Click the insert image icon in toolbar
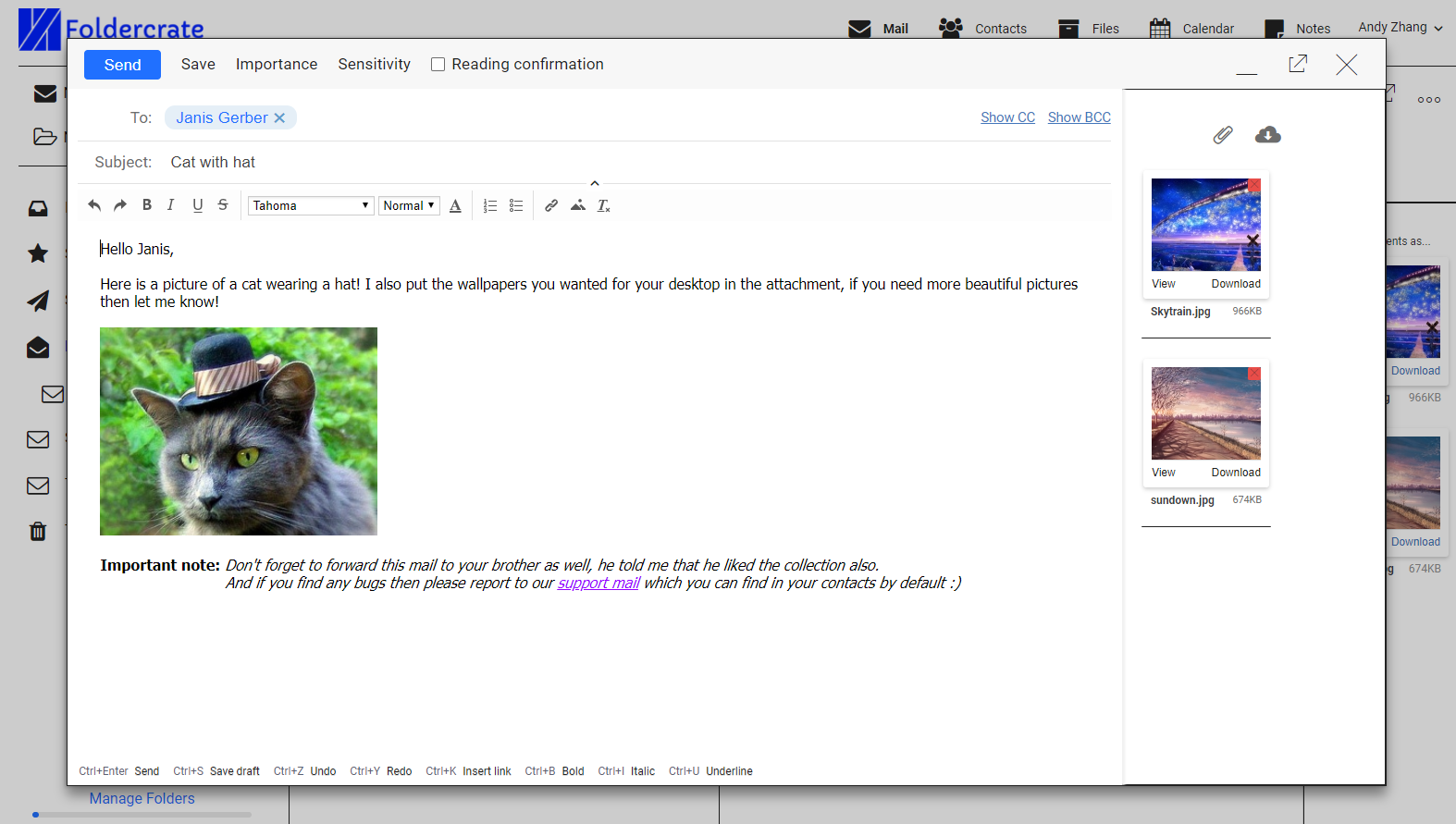The height and width of the screenshot is (824, 1456). (x=577, y=205)
